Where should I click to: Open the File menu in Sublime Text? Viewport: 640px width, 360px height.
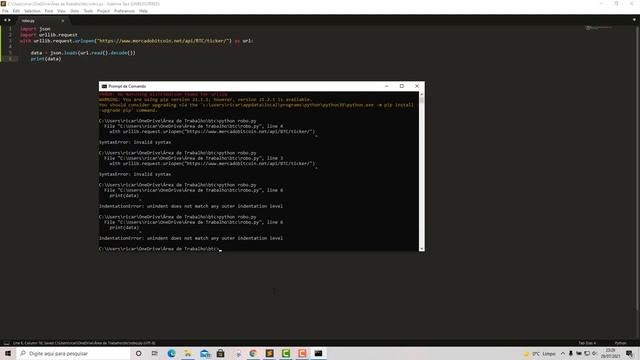pos(5,11)
